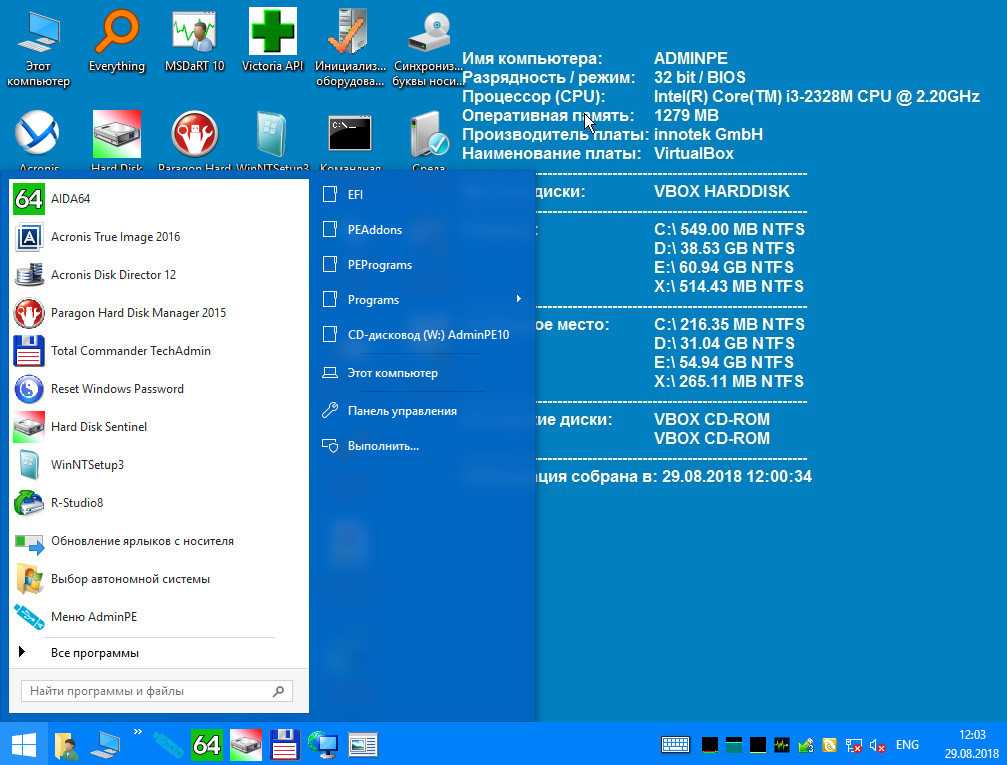Show hidden taskbar toolbar items chevron

tap(137, 732)
